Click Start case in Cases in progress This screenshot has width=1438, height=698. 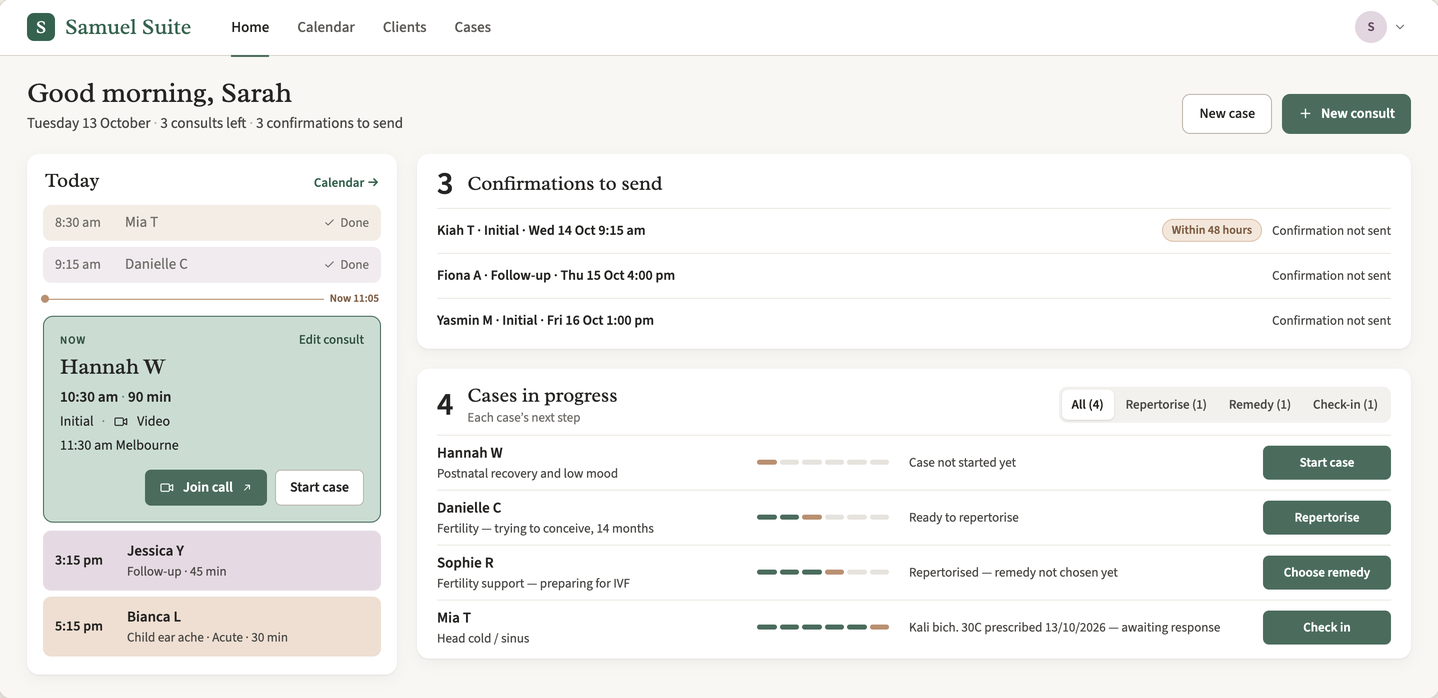click(1327, 463)
